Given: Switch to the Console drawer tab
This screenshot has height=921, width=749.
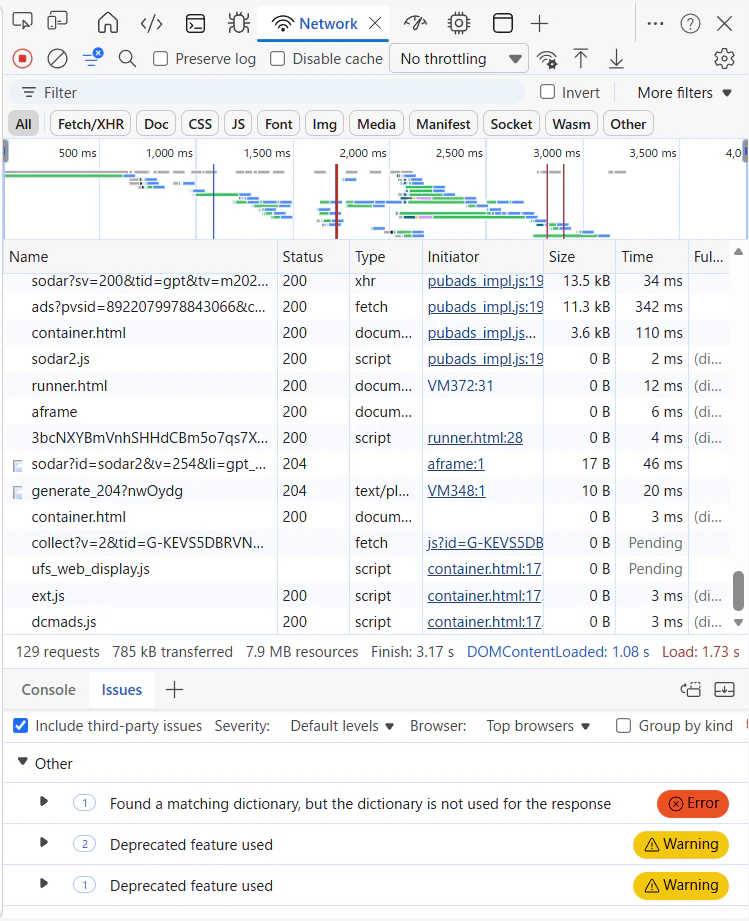Looking at the screenshot, I should click(48, 690).
